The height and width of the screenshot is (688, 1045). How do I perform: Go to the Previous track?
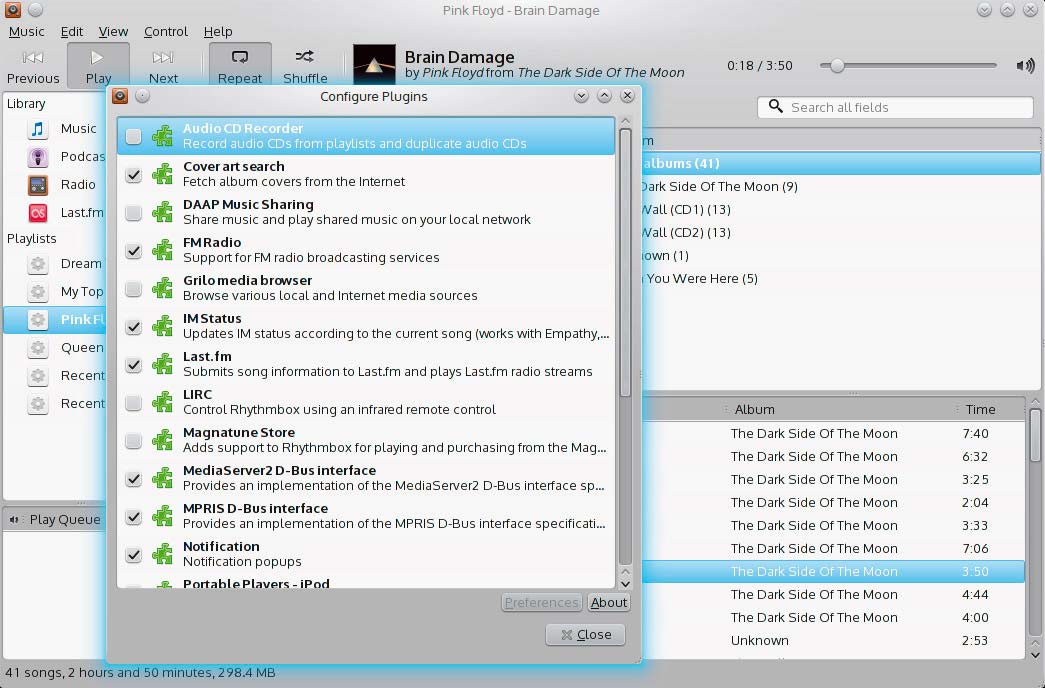click(x=33, y=66)
